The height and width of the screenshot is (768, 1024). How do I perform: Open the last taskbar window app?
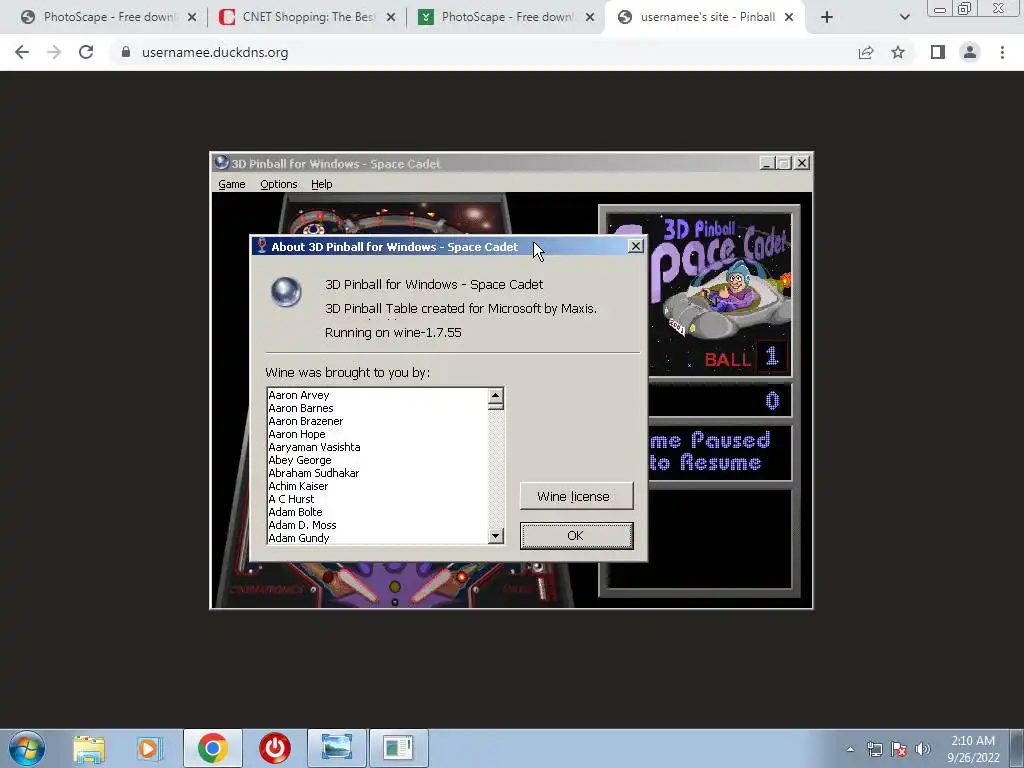399,748
